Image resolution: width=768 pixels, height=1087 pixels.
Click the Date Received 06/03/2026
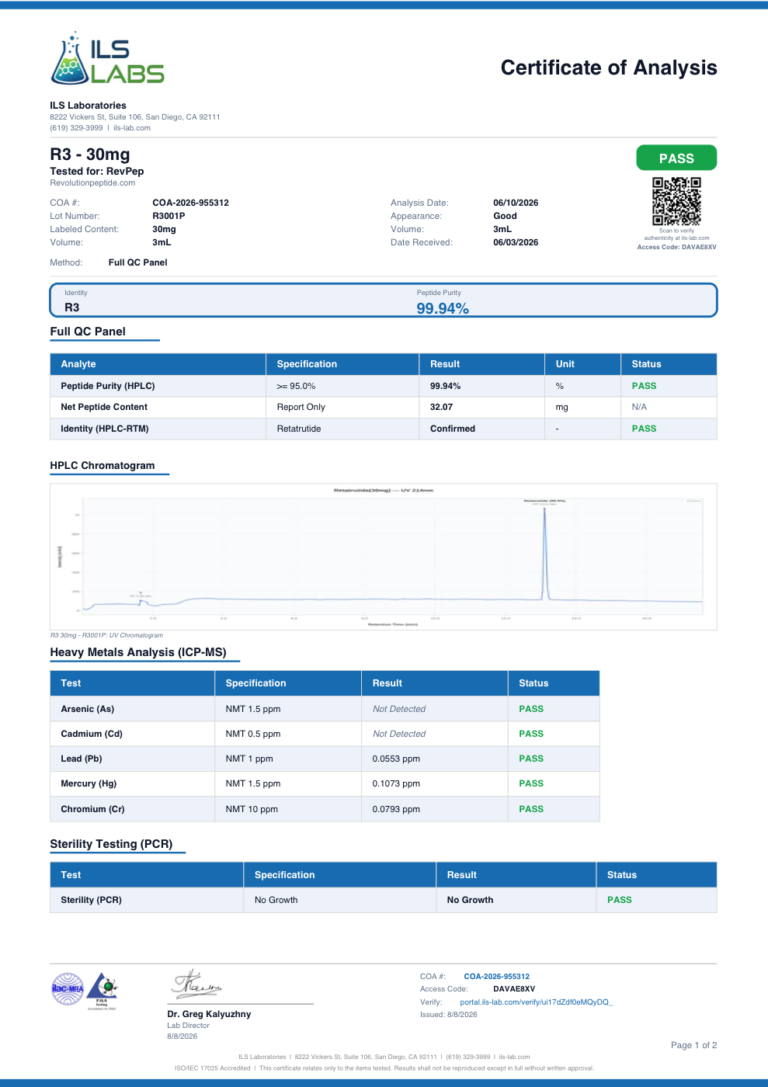click(516, 242)
